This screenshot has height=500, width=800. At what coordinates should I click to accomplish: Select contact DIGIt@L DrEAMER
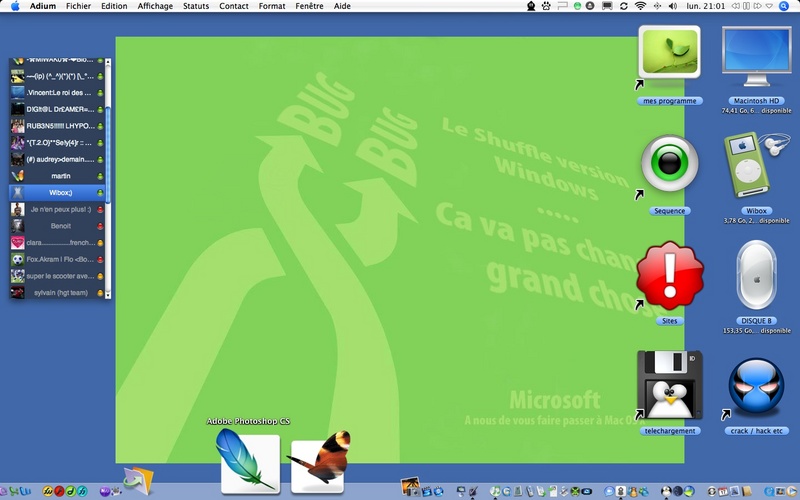coord(57,109)
